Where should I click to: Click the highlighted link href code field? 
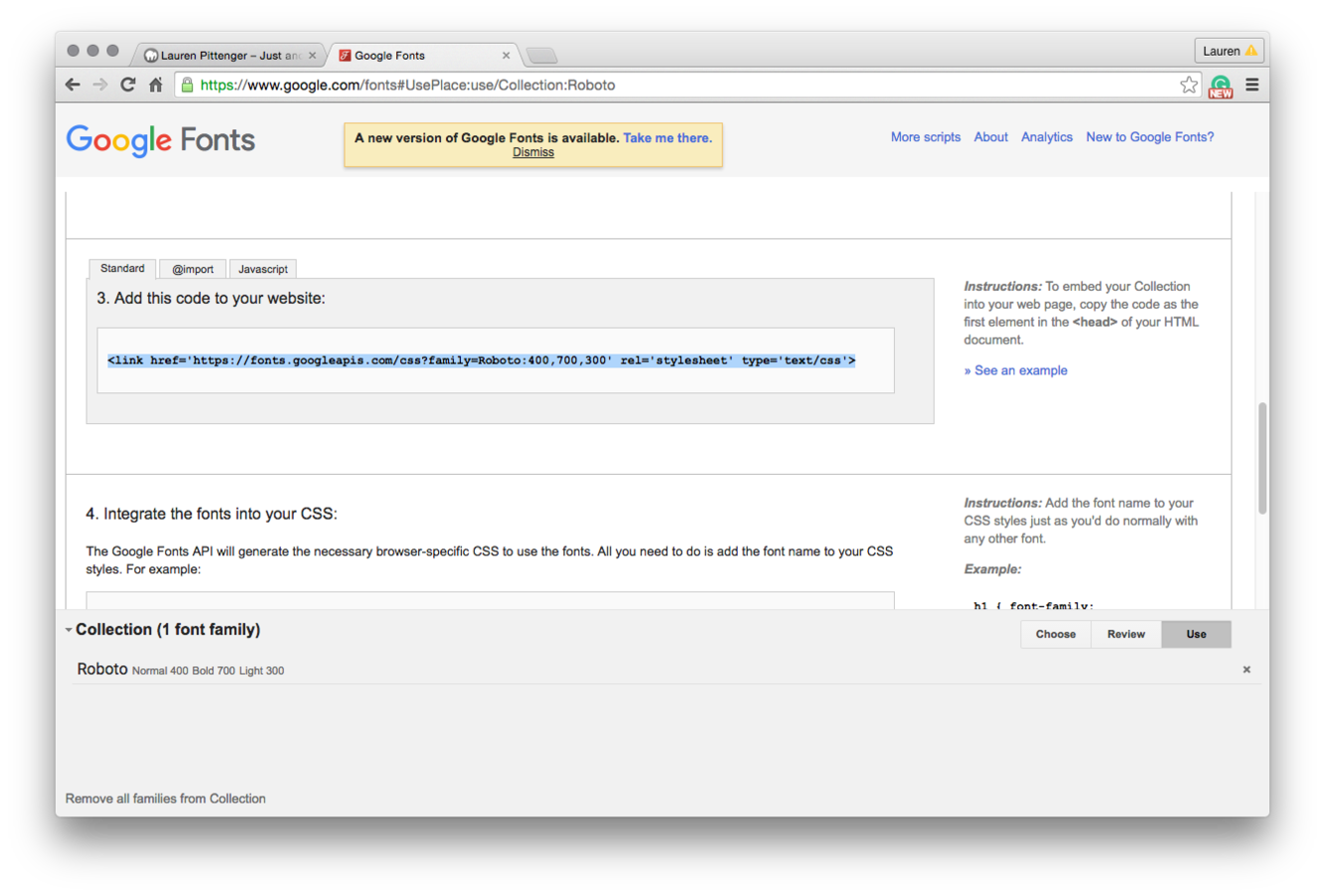(x=496, y=360)
